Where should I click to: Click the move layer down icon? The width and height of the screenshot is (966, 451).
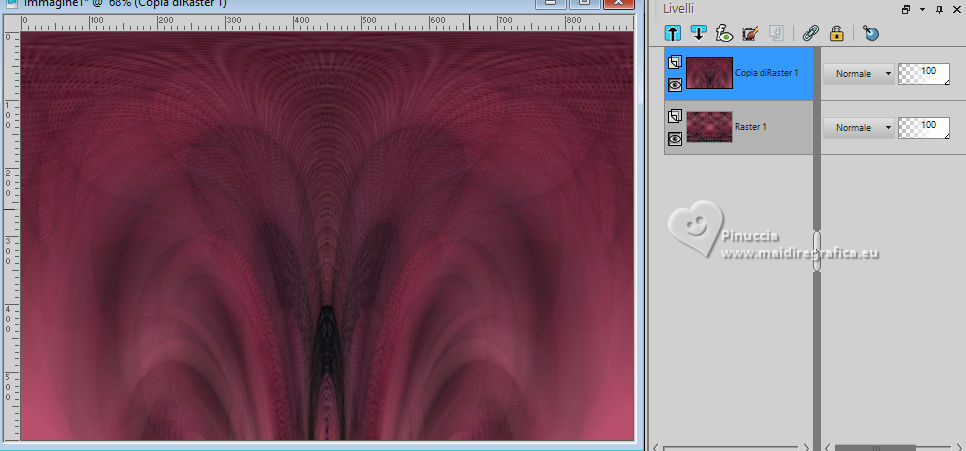tap(699, 33)
